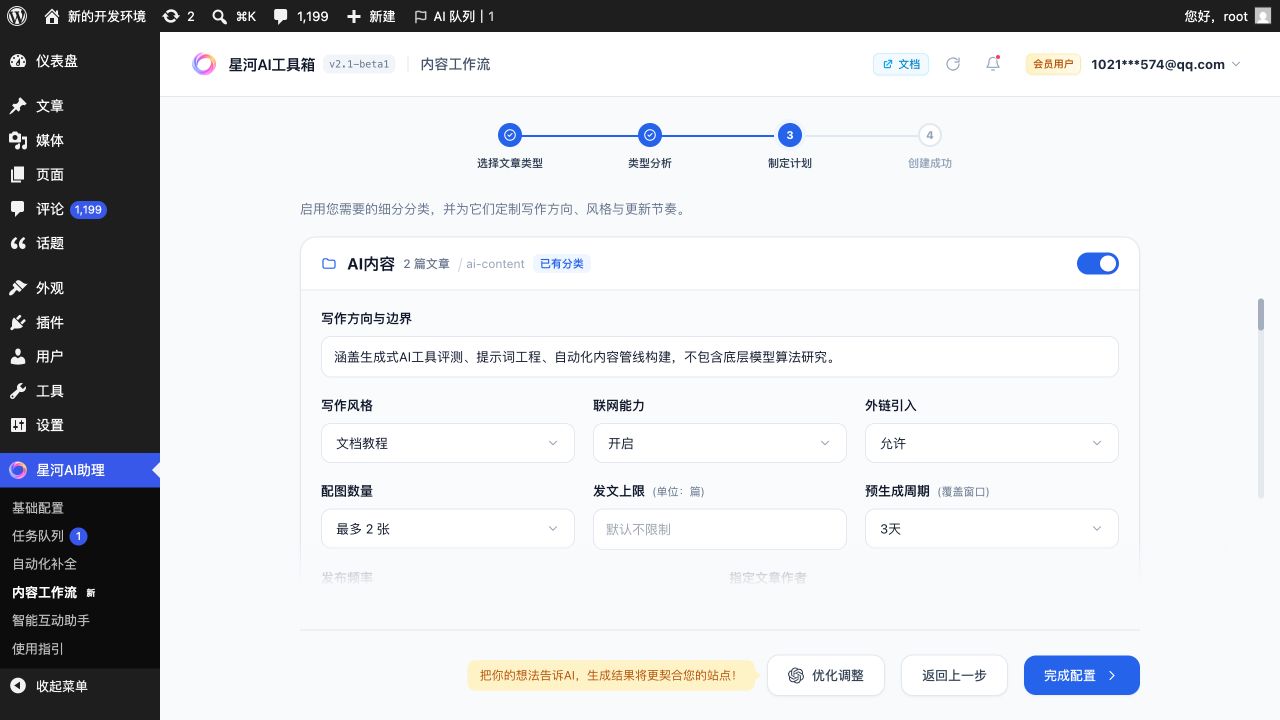Open 基础配置 submenu item
This screenshot has width=1280, height=720.
pos(38,508)
